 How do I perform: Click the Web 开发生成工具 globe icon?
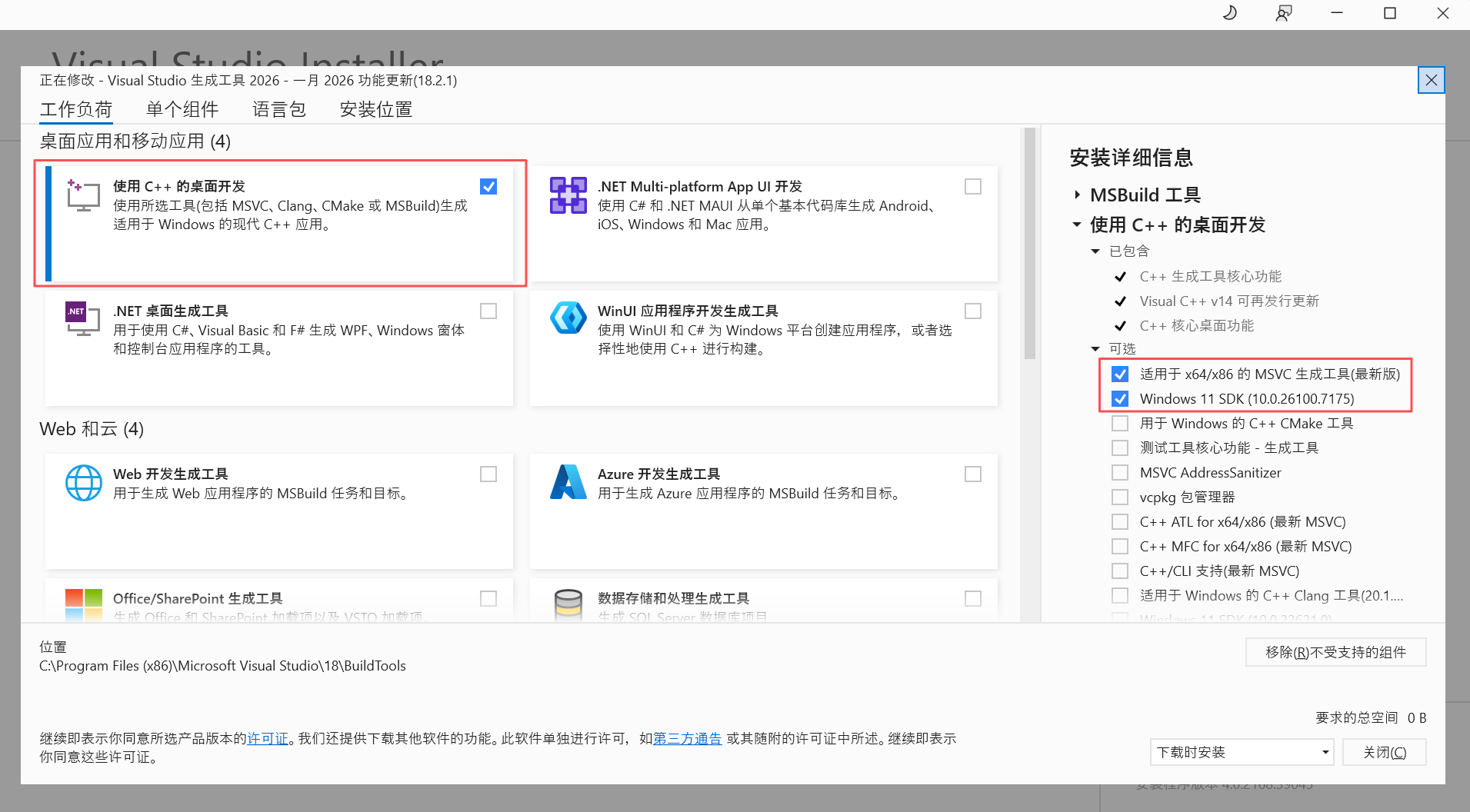(83, 483)
